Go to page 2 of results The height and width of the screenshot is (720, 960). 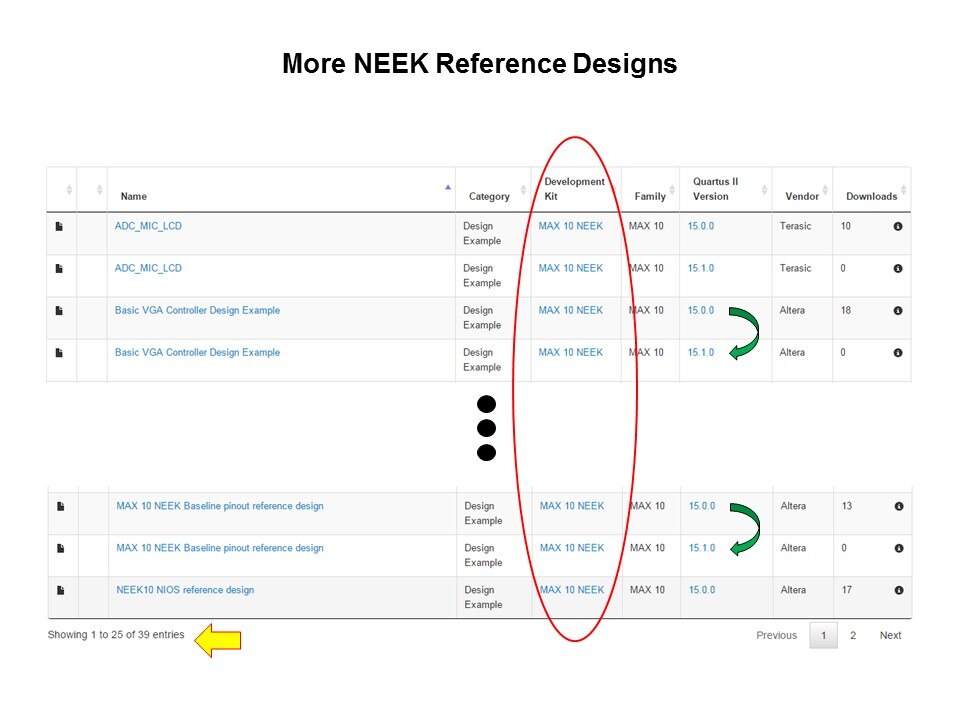click(x=853, y=636)
